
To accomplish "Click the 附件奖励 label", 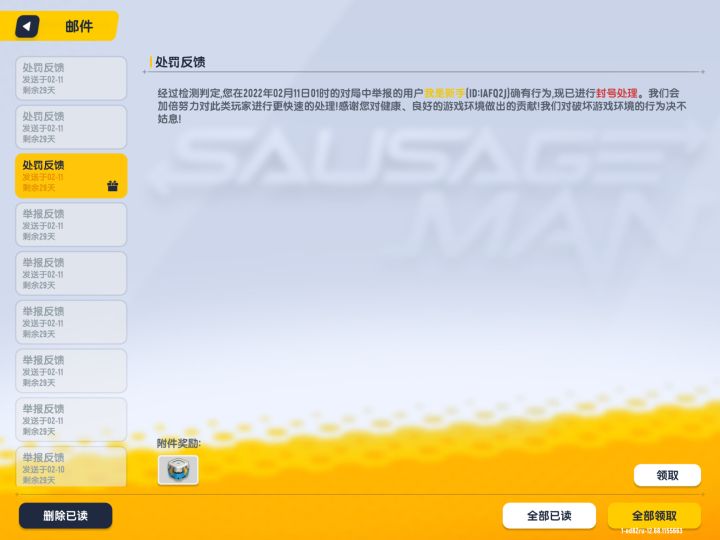I will pyautogui.click(x=179, y=443).
